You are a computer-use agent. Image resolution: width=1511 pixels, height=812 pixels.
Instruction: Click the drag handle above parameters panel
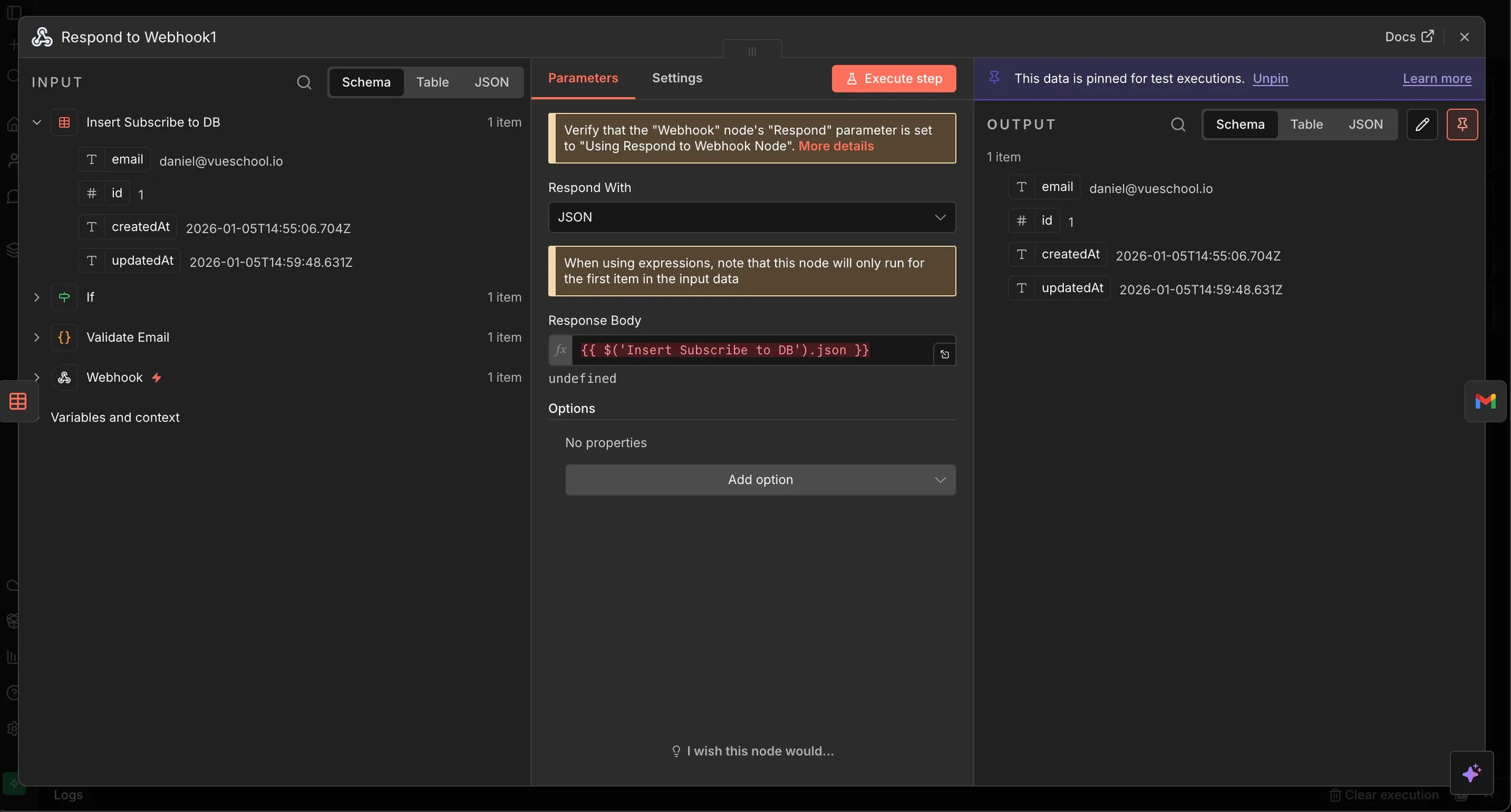point(752,51)
